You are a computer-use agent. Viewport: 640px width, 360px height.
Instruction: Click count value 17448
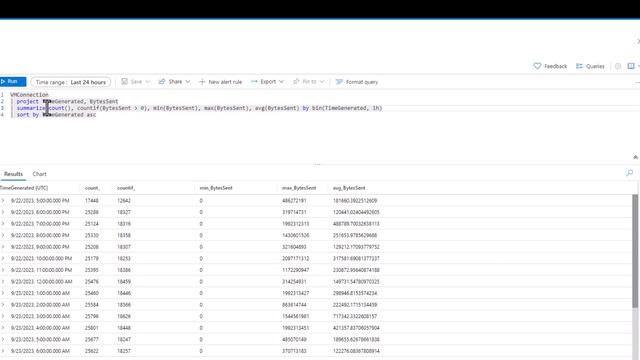91,201
